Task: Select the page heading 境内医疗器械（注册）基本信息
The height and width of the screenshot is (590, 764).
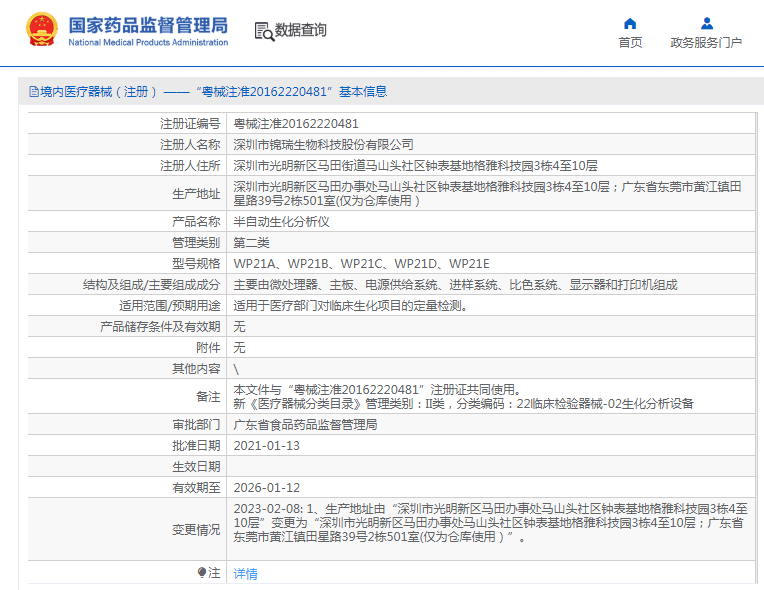Action: (208, 92)
